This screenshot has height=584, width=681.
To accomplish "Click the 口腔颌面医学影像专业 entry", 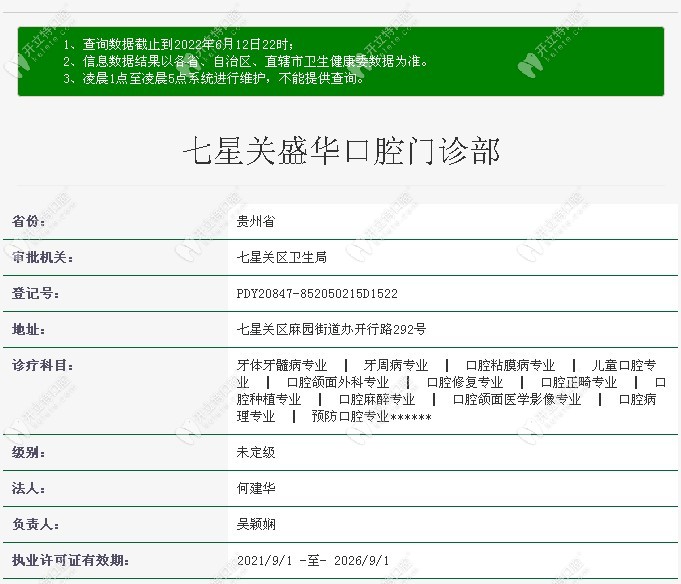I will click(516, 399).
